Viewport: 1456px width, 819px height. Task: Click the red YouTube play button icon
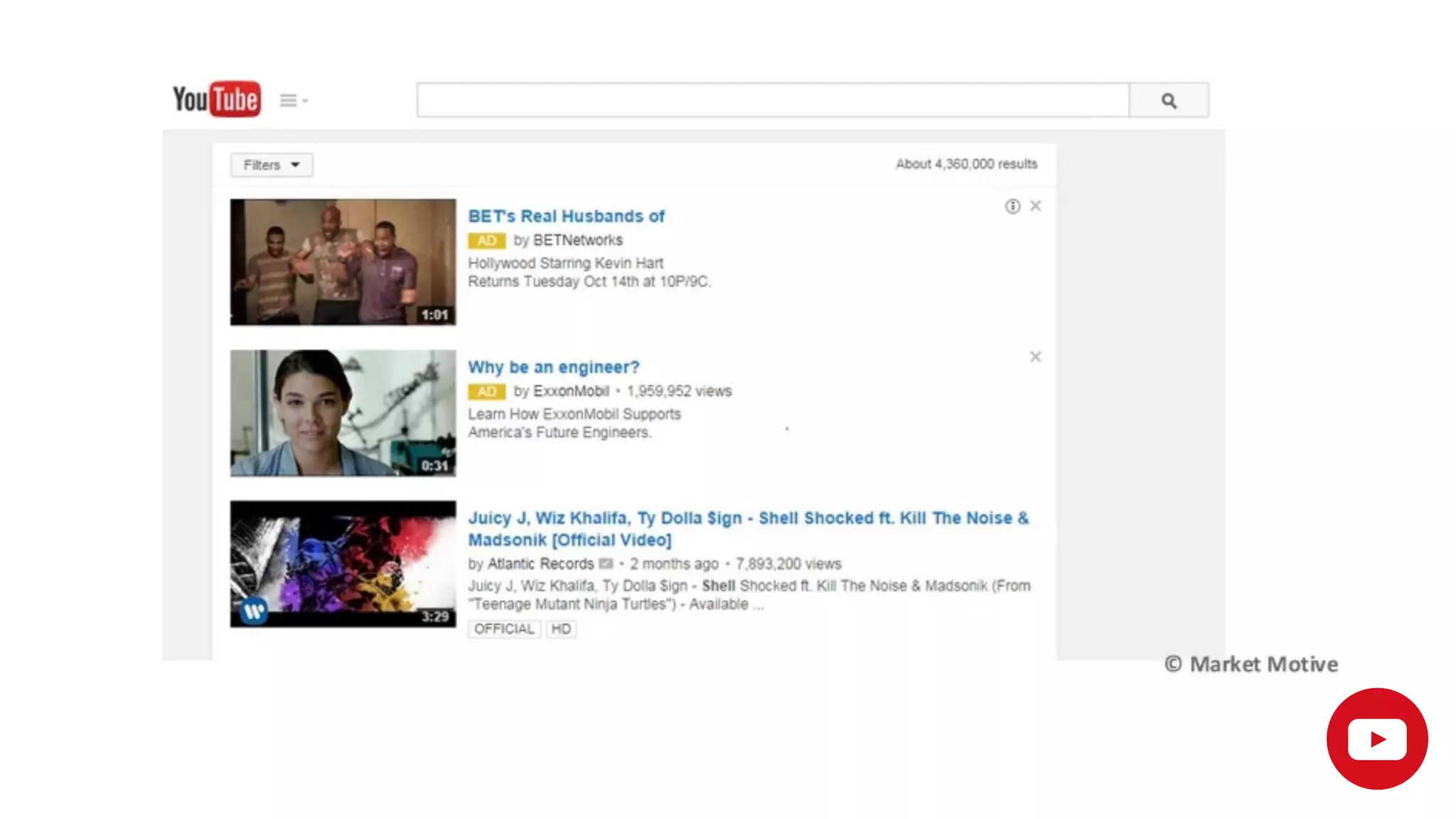[x=1376, y=739]
